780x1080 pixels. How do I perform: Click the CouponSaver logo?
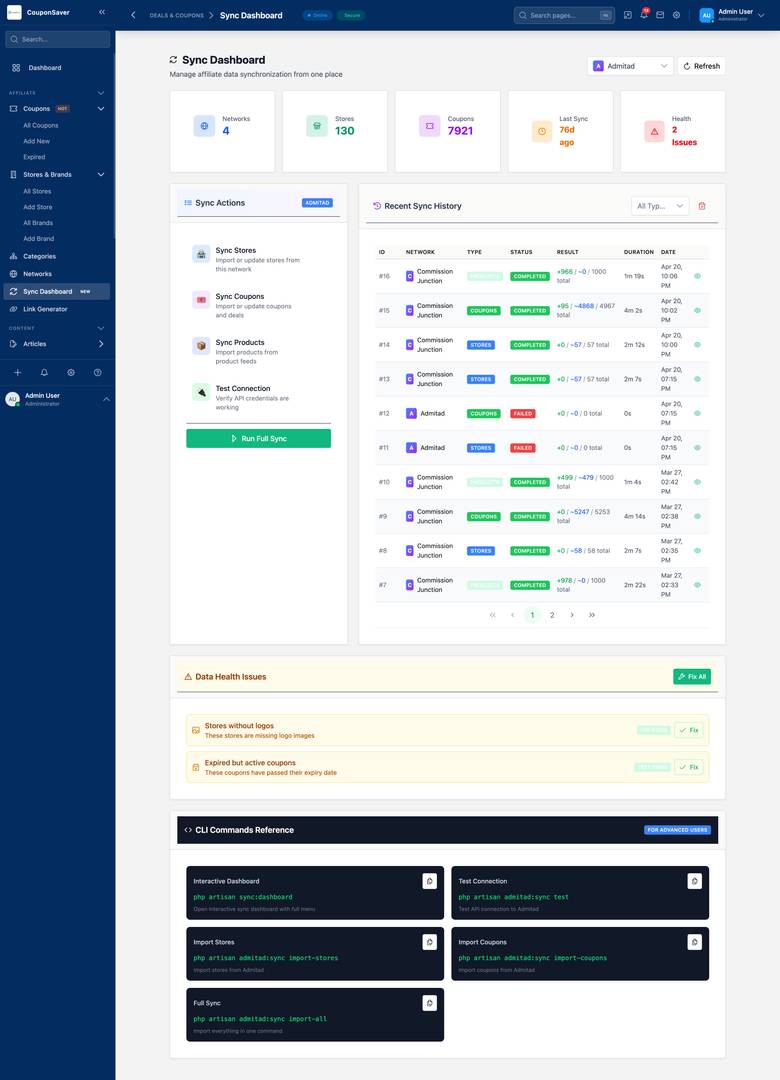pyautogui.click(x=14, y=12)
